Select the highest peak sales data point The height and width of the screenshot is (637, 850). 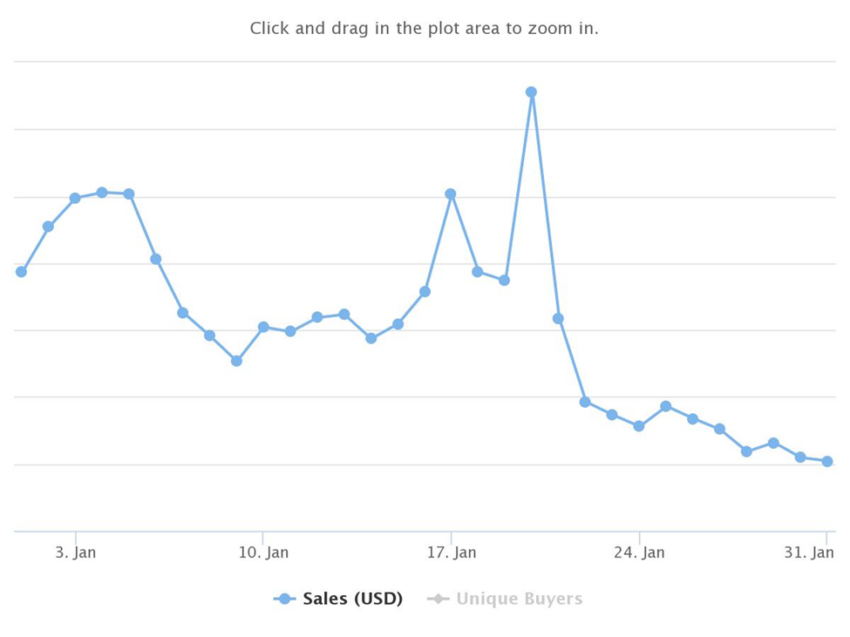tap(531, 92)
